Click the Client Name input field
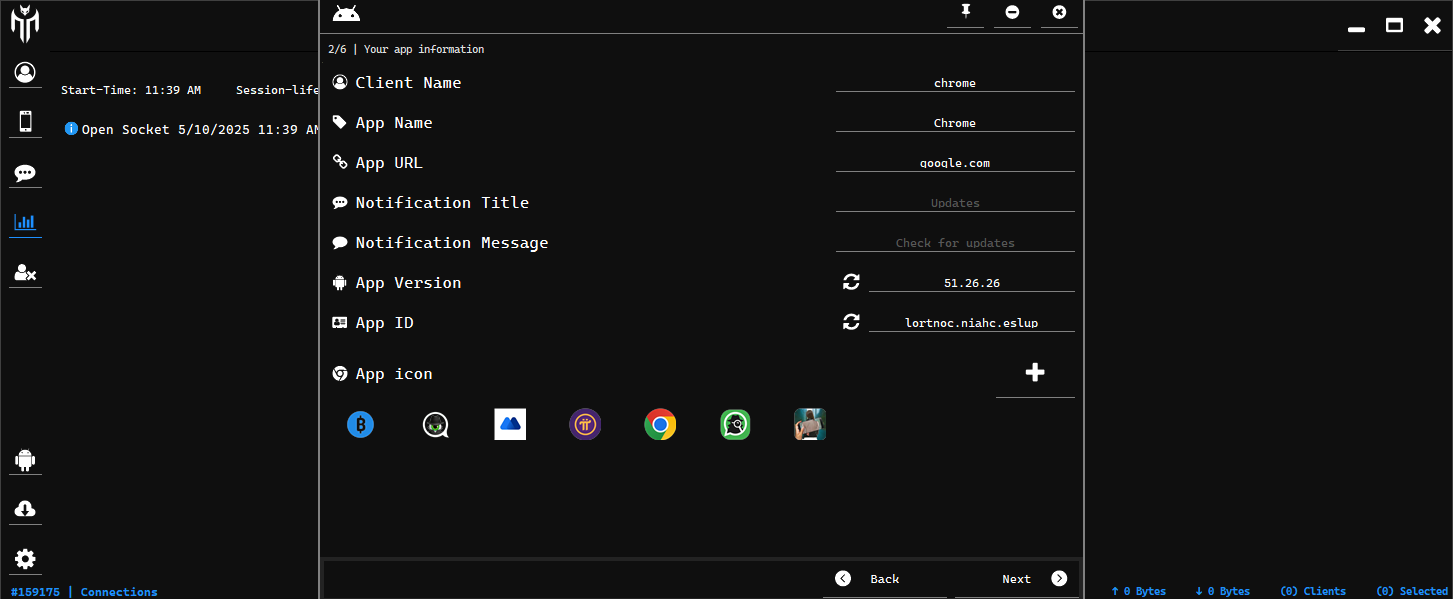This screenshot has width=1453, height=599. (954, 83)
